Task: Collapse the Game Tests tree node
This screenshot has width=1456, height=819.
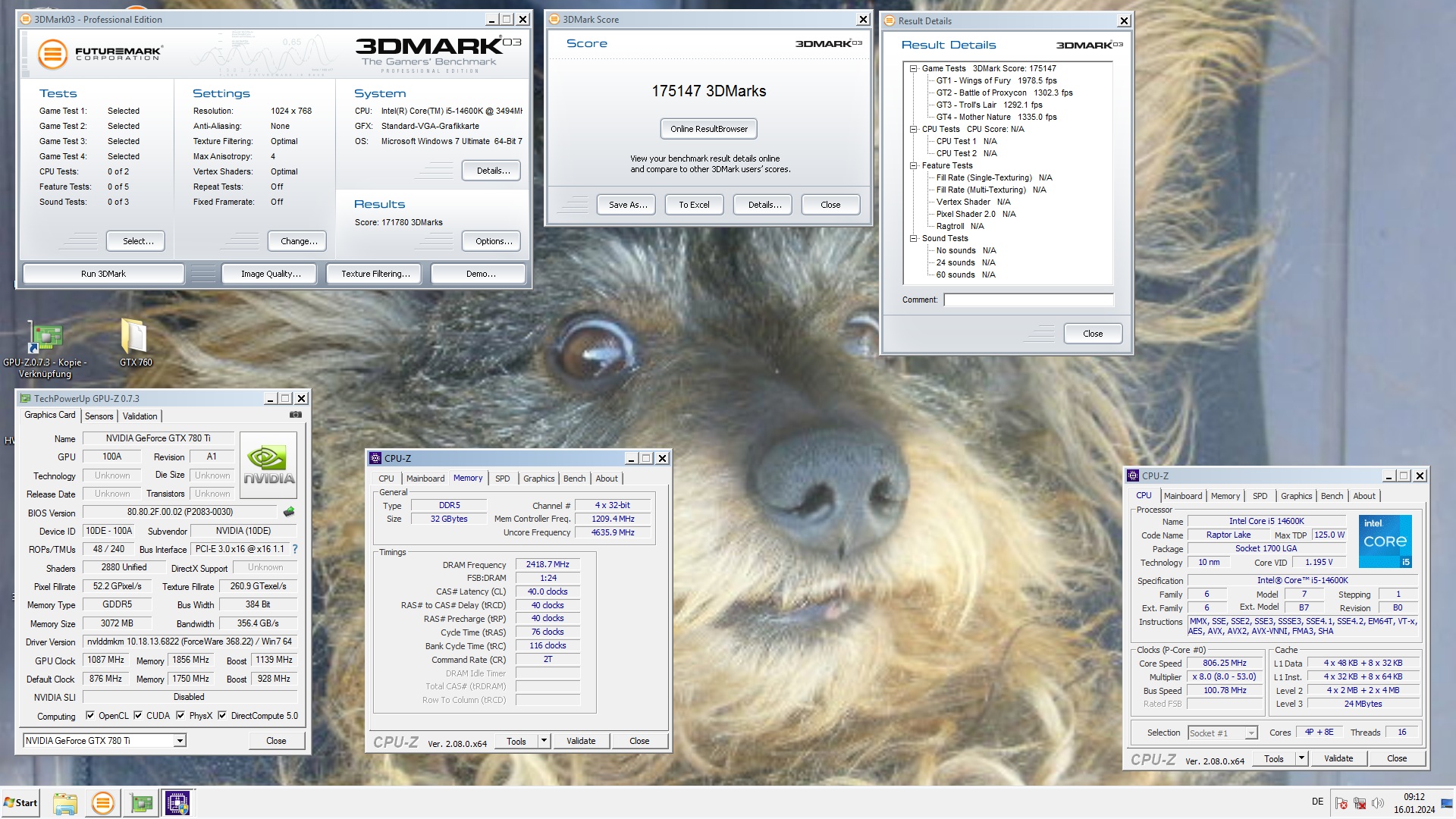Action: 914,68
